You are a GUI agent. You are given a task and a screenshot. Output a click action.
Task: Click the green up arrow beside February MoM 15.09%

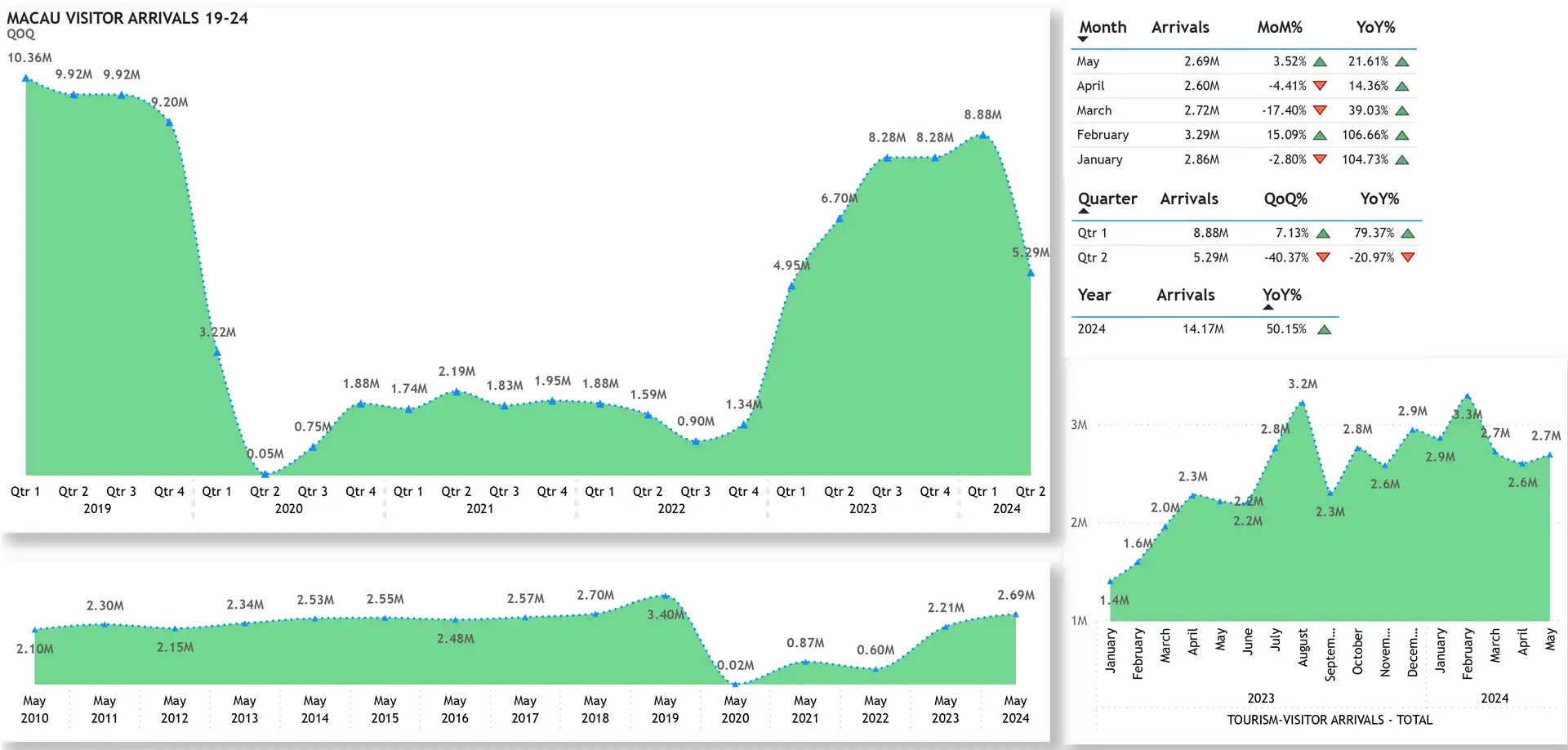[x=1320, y=136]
